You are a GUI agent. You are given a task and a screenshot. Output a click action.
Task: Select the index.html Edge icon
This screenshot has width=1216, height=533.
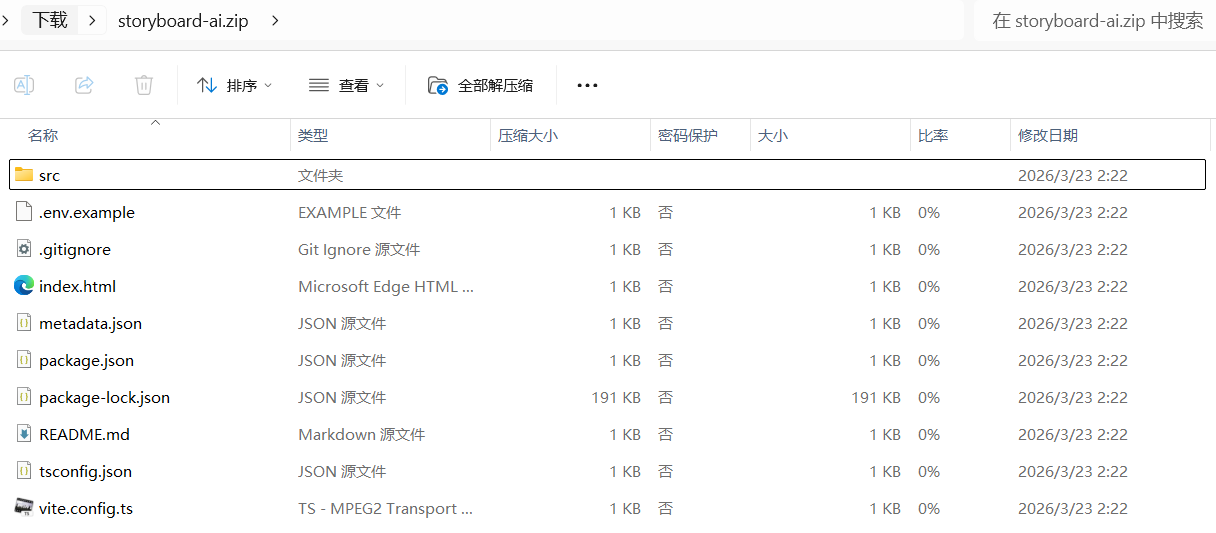24,286
